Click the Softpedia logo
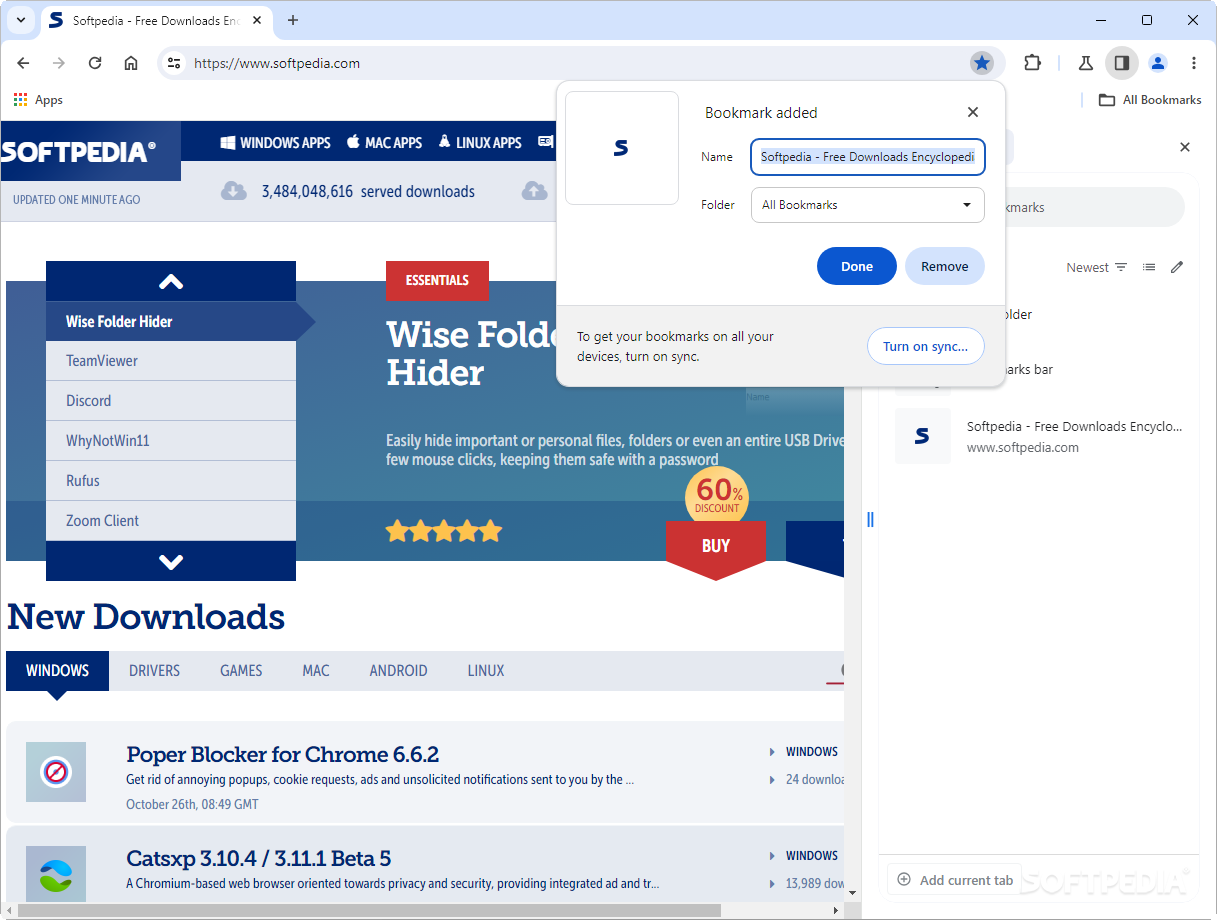The width and height of the screenshot is (1217, 920). [80, 152]
